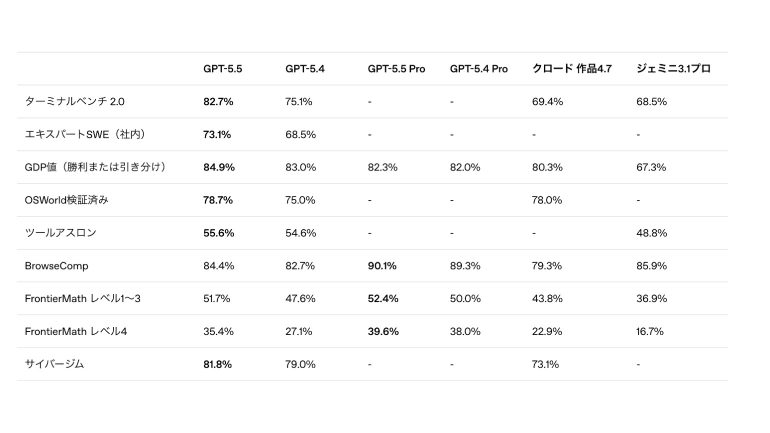Select the FrontierMath レベル1〜3 row label
The image size is (770, 433).
click(82, 298)
